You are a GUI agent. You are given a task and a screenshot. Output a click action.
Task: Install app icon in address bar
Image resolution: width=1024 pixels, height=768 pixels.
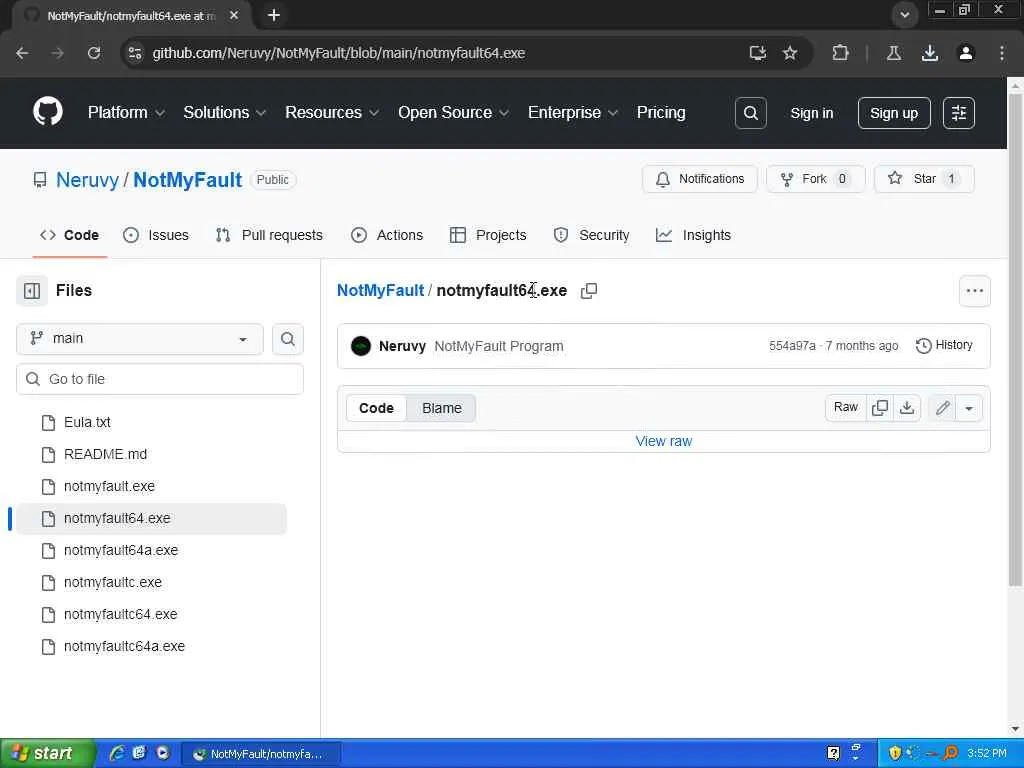[758, 53]
